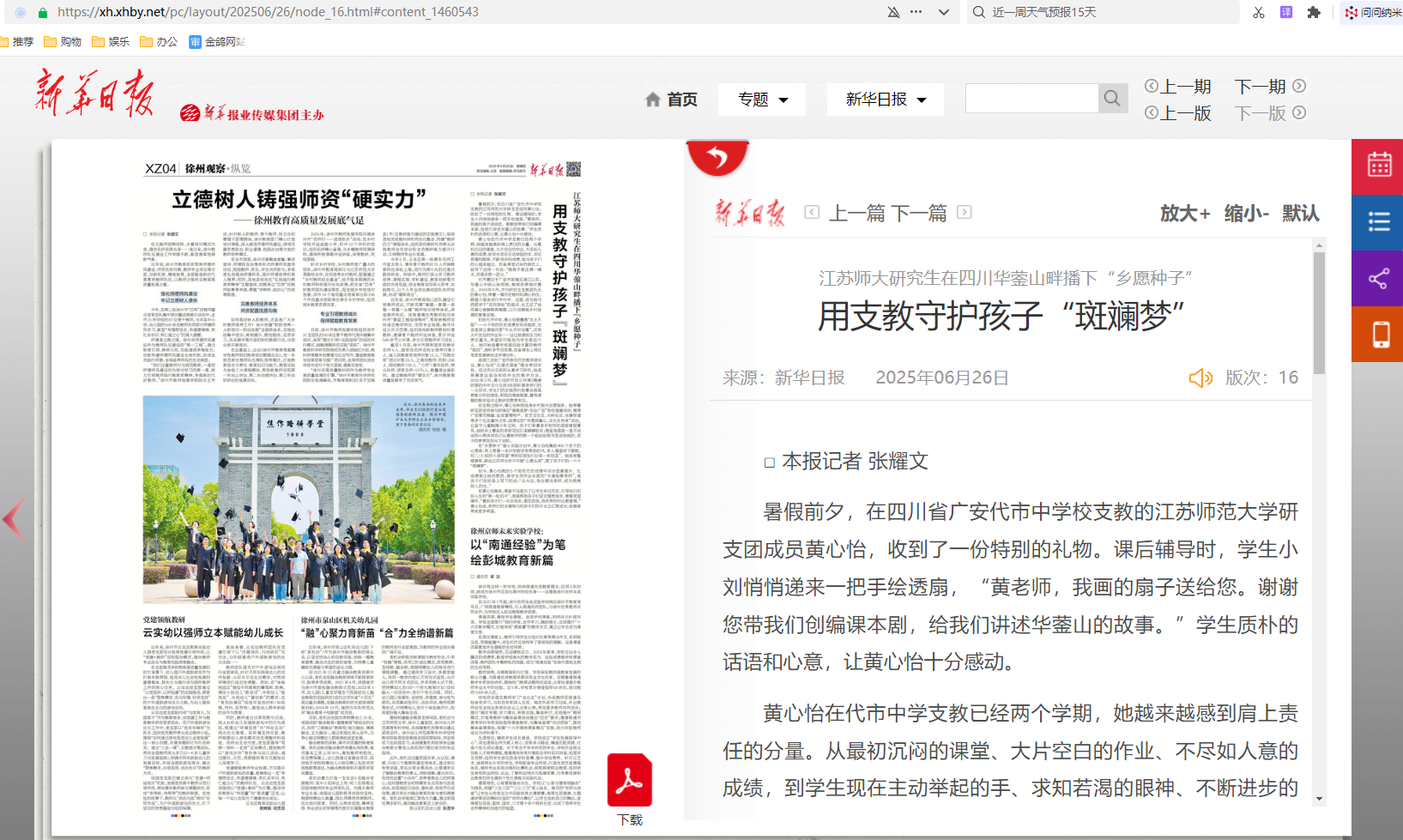Go to 下一期 next issue
Viewport: 1403px width, 840px height.
coord(1269,87)
